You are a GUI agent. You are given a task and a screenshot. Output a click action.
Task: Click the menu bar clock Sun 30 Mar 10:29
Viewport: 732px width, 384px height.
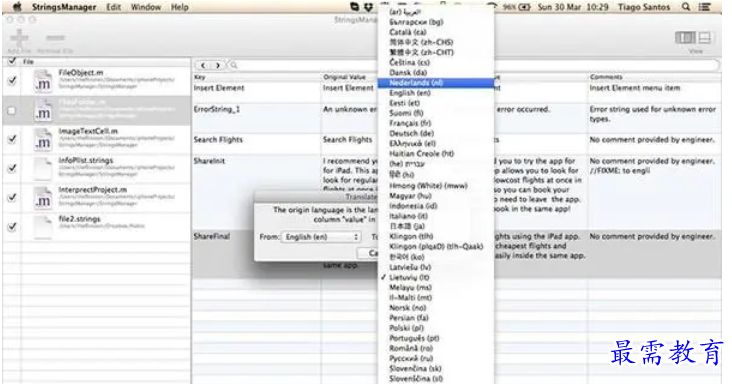pos(573,7)
